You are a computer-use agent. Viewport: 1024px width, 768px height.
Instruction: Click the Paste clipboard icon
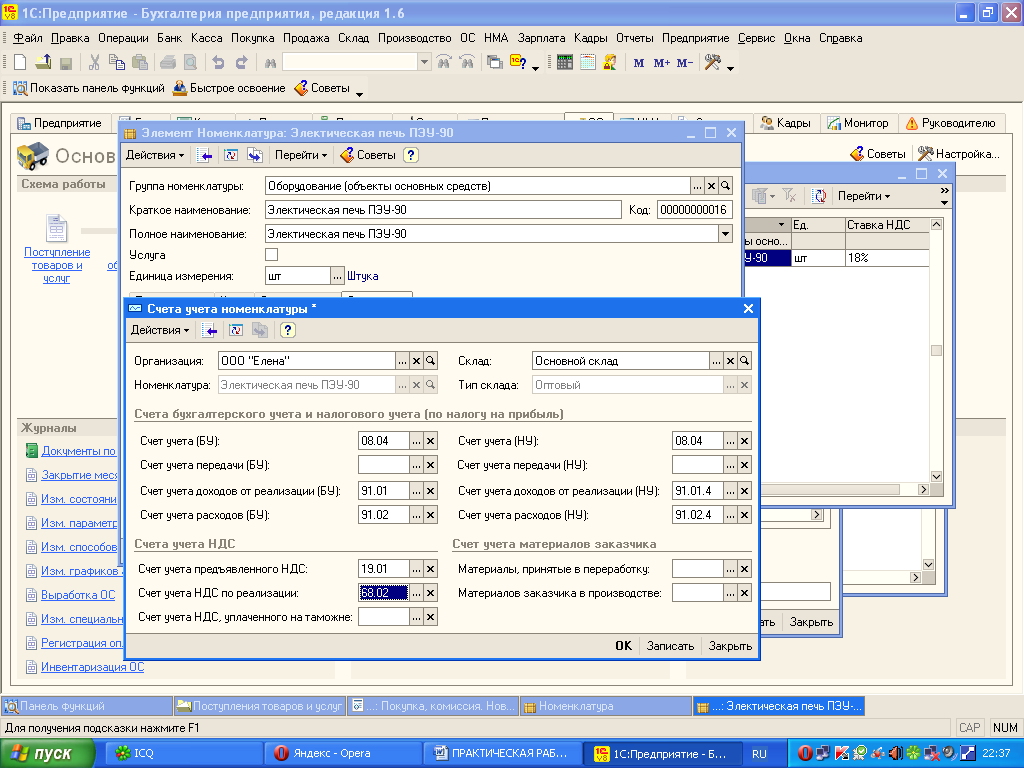point(140,63)
